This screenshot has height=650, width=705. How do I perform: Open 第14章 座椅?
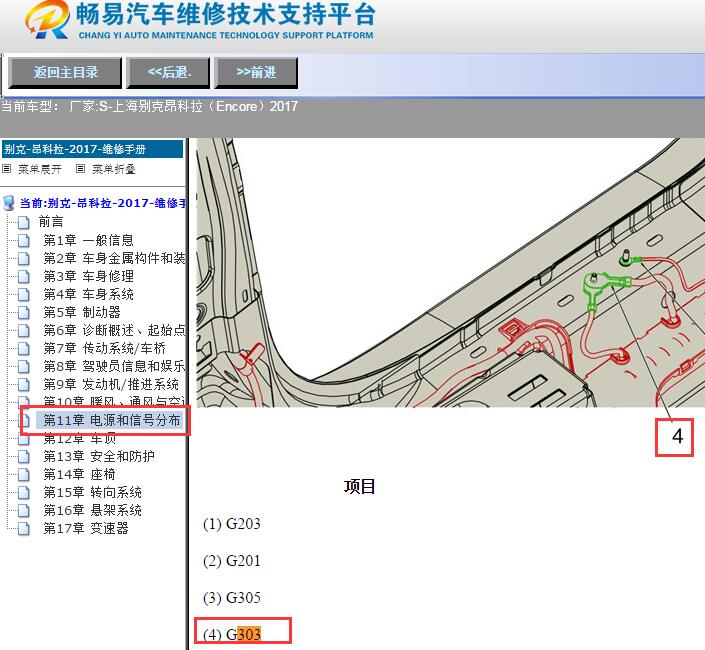[x=79, y=474]
